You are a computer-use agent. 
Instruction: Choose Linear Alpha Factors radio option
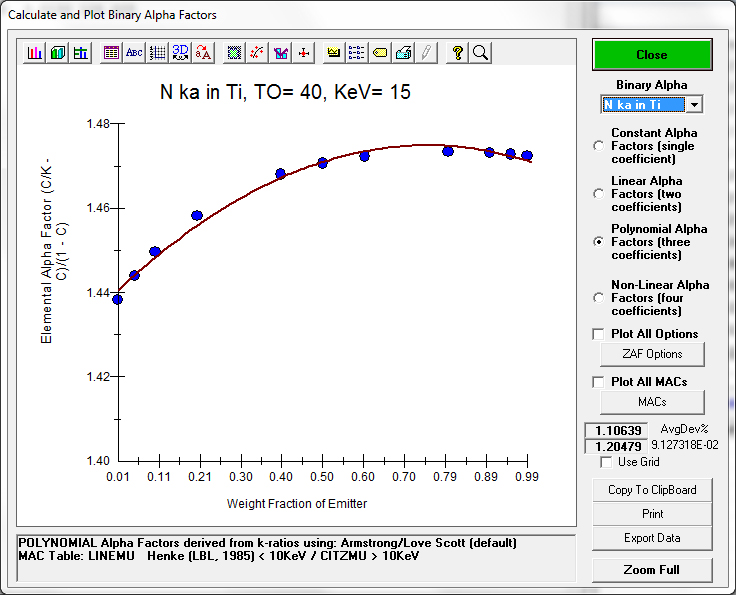[x=599, y=194]
